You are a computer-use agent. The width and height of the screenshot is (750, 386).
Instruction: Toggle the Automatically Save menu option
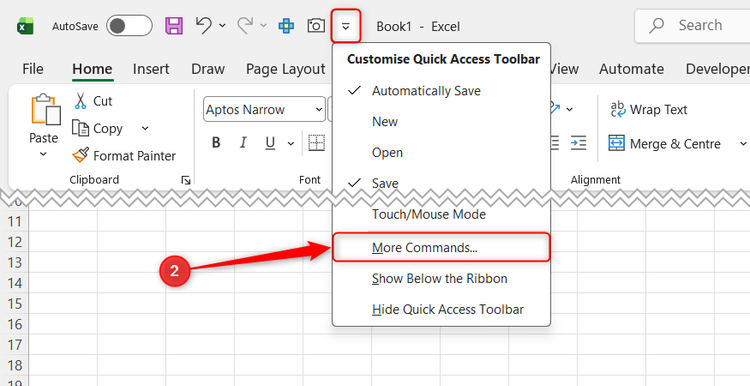coord(441,91)
